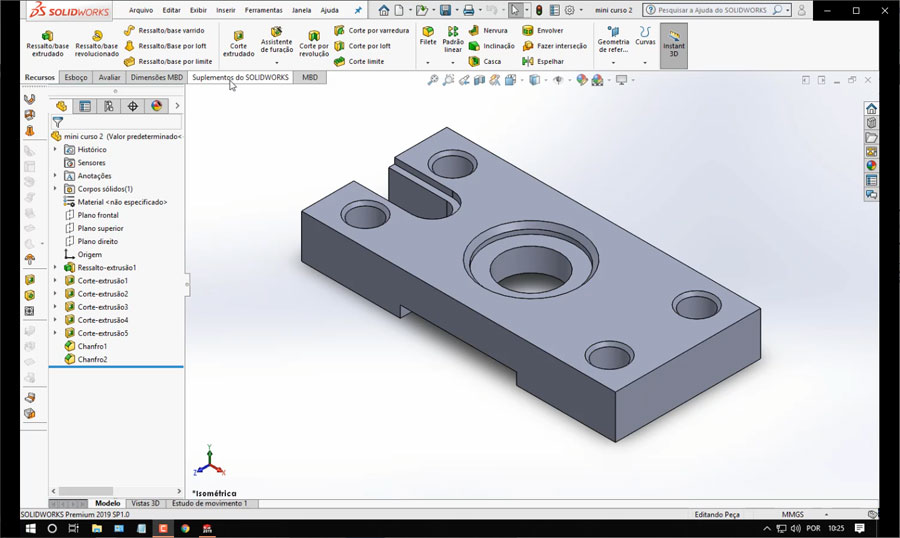Open the Estudo de movimento 1 tab
The image size is (900, 538).
tap(210, 503)
